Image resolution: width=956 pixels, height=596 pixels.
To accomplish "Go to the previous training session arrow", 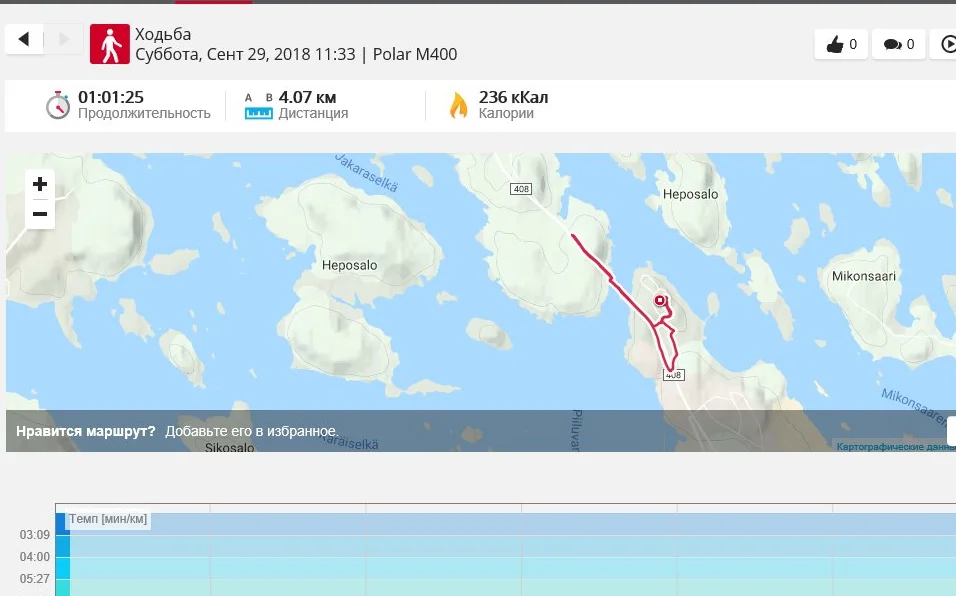I will 24,40.
